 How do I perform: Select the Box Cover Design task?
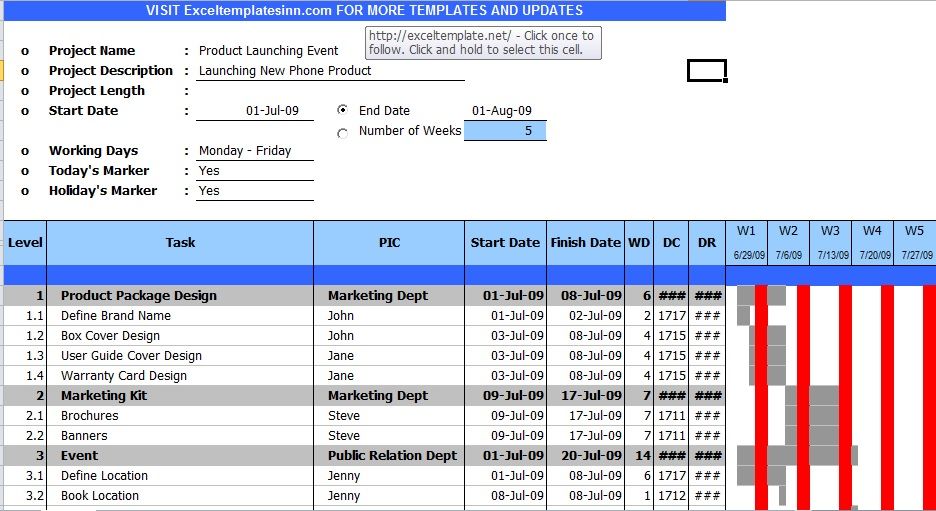click(x=180, y=335)
